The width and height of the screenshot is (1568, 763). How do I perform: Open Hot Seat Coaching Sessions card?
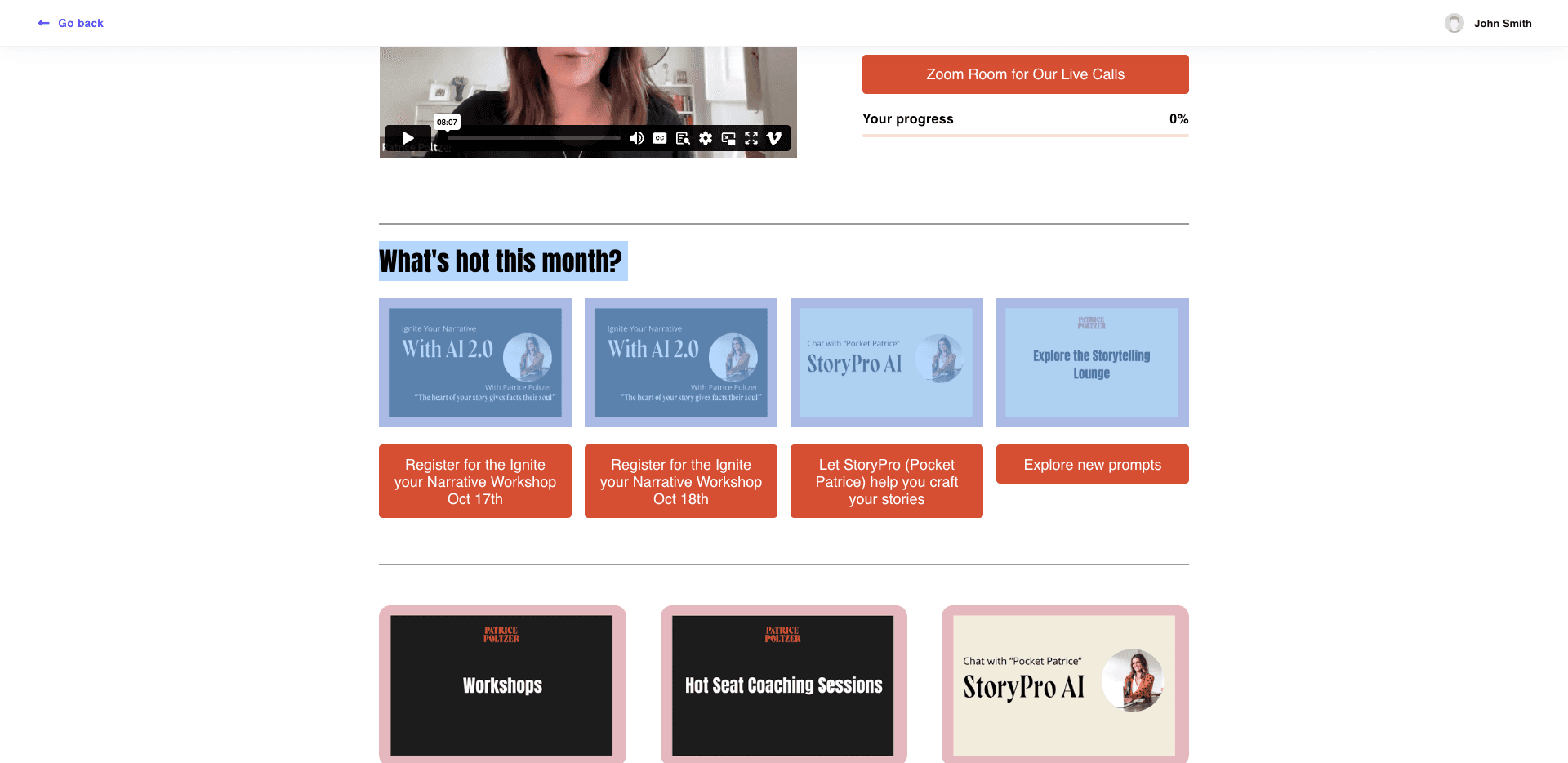[784, 685]
